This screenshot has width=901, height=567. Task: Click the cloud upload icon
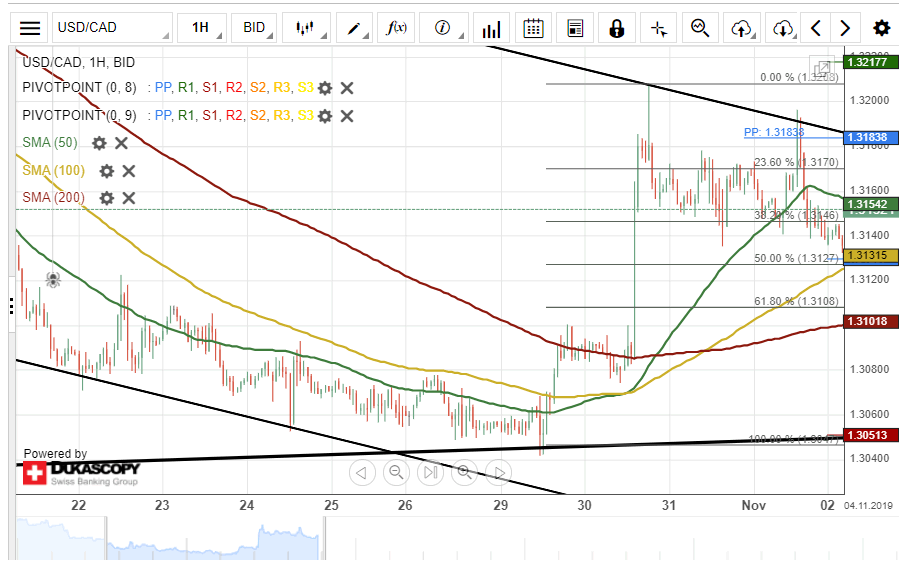pyautogui.click(x=741, y=28)
